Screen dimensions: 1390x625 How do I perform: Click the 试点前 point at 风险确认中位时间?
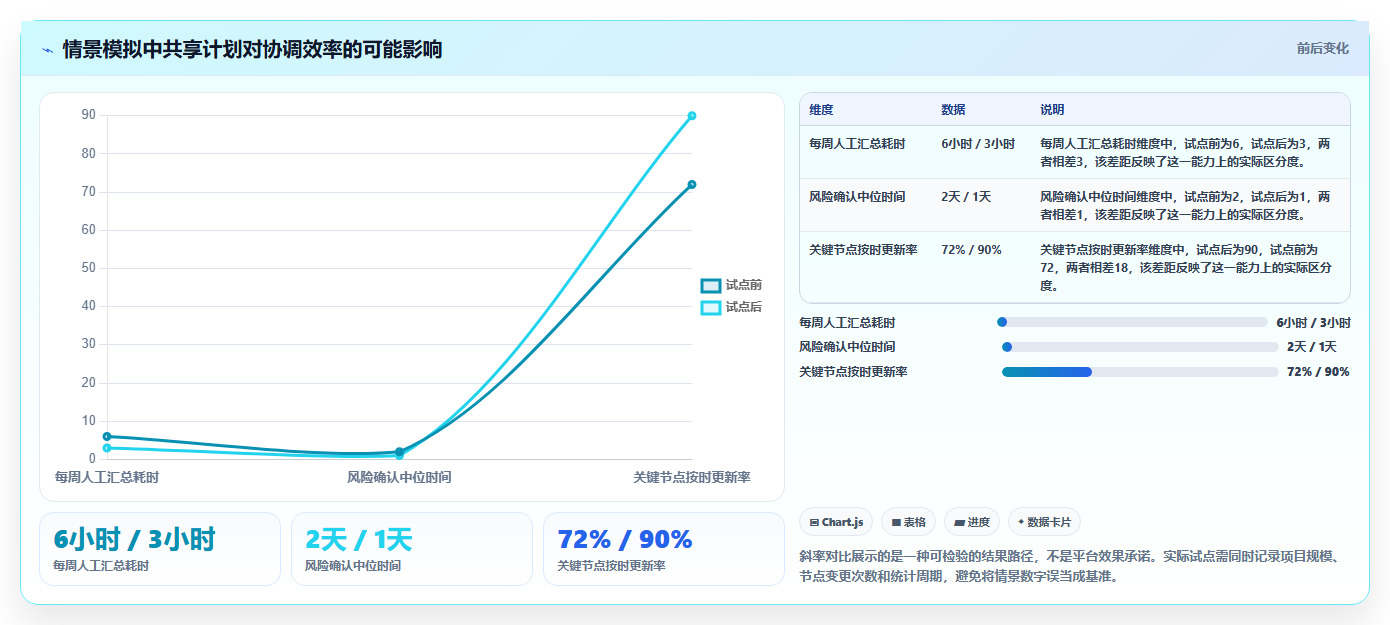[399, 451]
